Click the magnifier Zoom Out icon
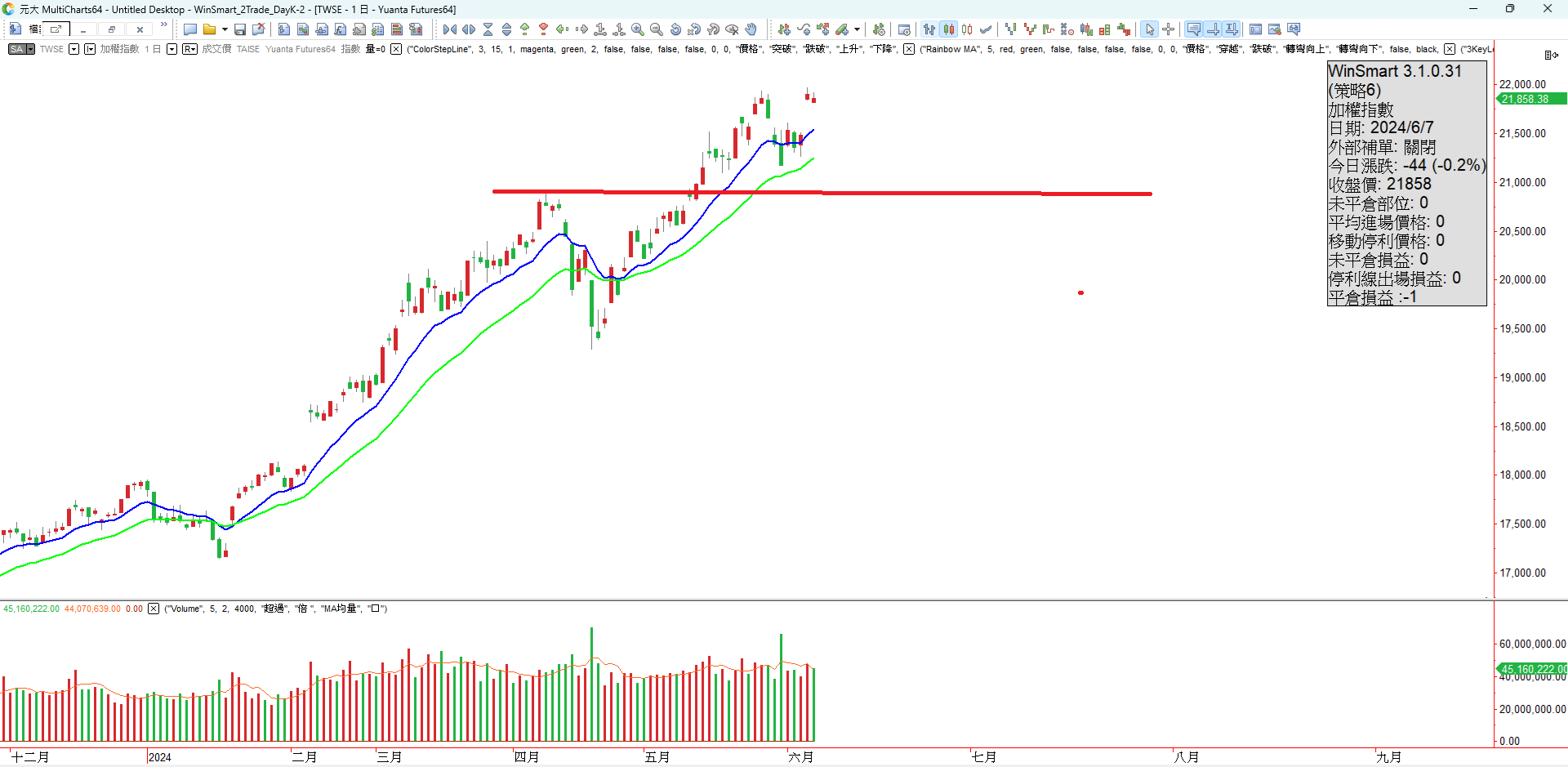1568x767 pixels. click(657, 29)
